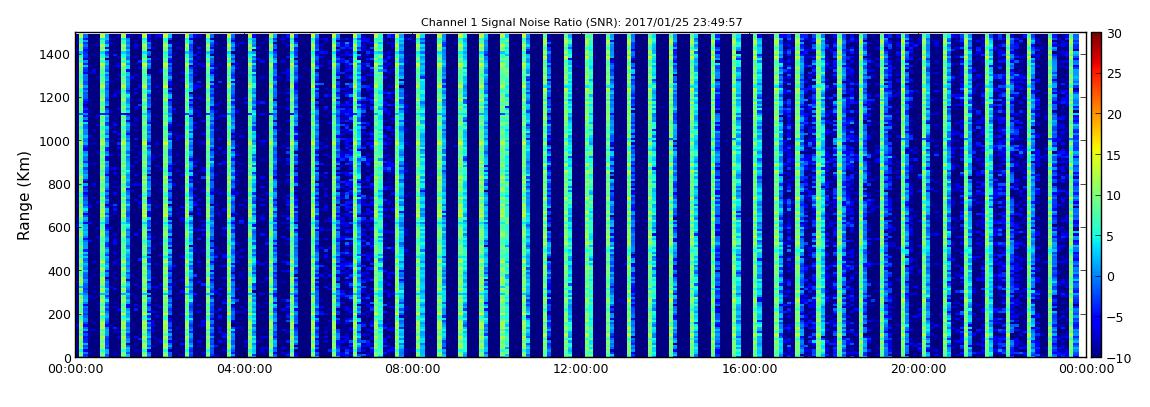
Task: Click the 04:00:00 time axis label
Action: pyautogui.click(x=245, y=369)
